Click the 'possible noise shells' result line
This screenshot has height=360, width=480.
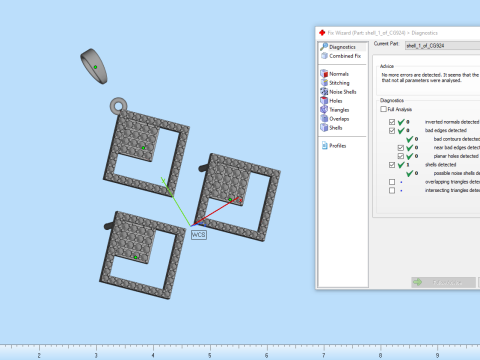pyautogui.click(x=456, y=173)
